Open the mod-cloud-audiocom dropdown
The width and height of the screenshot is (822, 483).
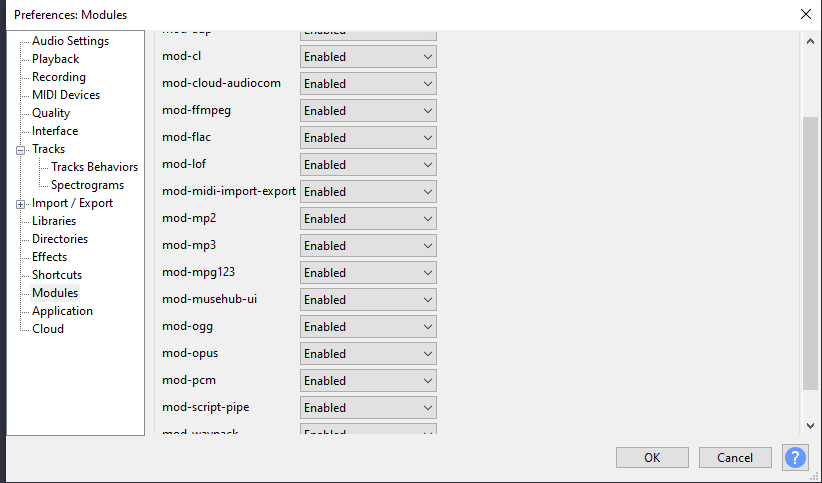pos(368,84)
